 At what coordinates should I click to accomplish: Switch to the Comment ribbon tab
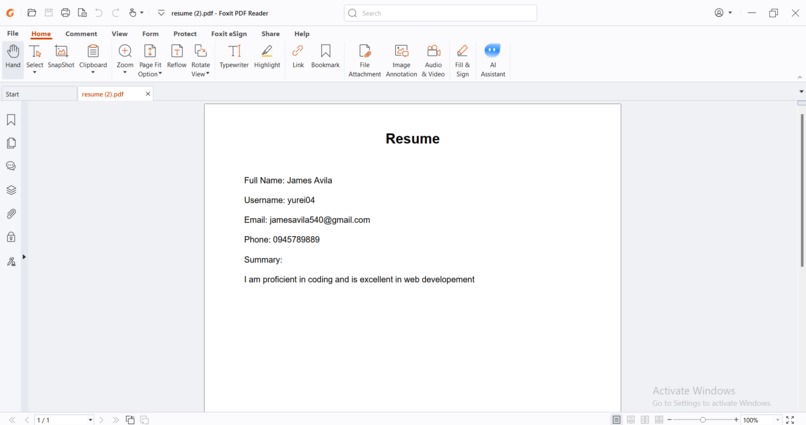pyautogui.click(x=81, y=33)
